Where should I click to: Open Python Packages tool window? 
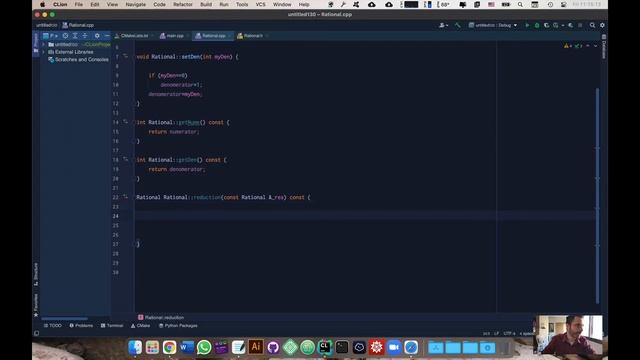(x=178, y=326)
